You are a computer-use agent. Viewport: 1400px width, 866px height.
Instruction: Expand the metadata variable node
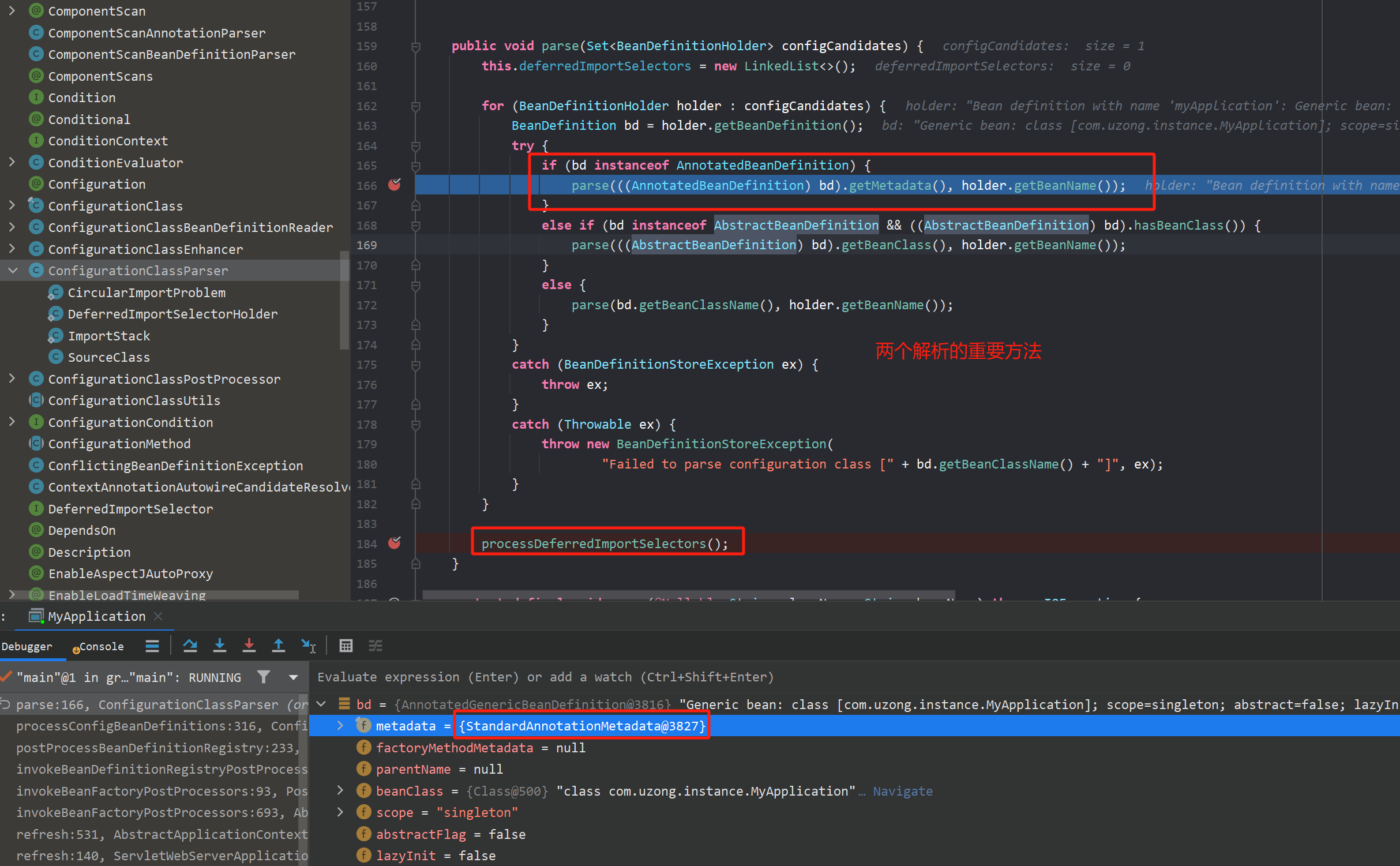340,726
